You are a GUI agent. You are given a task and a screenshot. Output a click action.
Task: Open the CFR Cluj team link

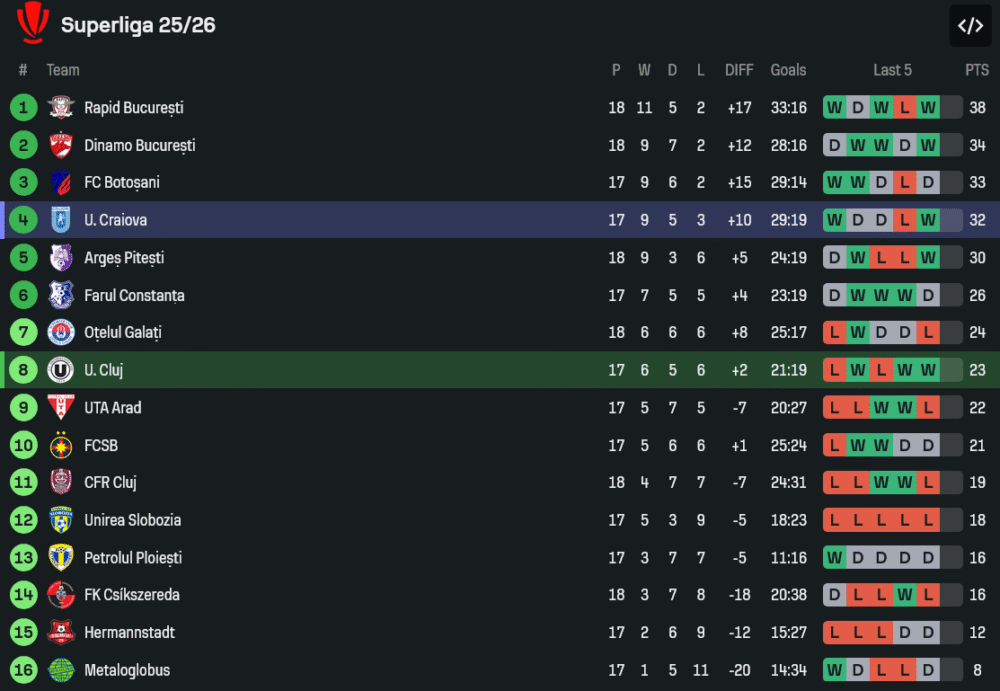click(x=110, y=482)
